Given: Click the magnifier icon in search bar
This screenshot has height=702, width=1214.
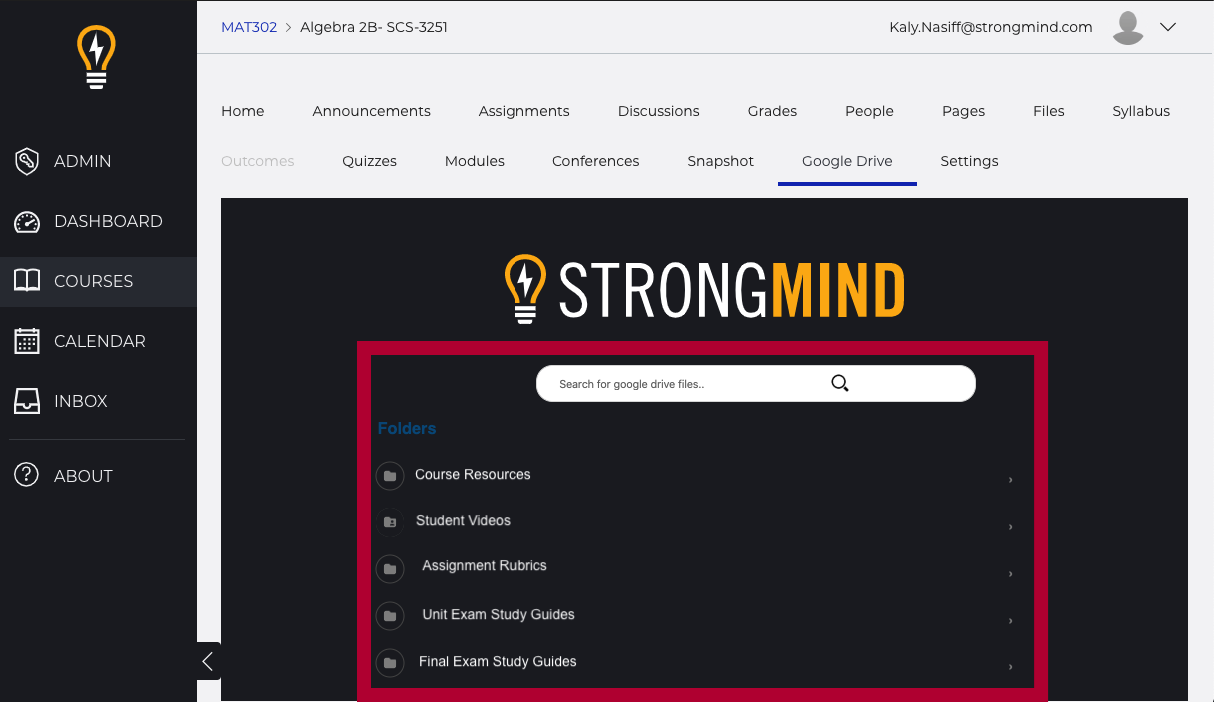Looking at the screenshot, I should click(x=840, y=383).
